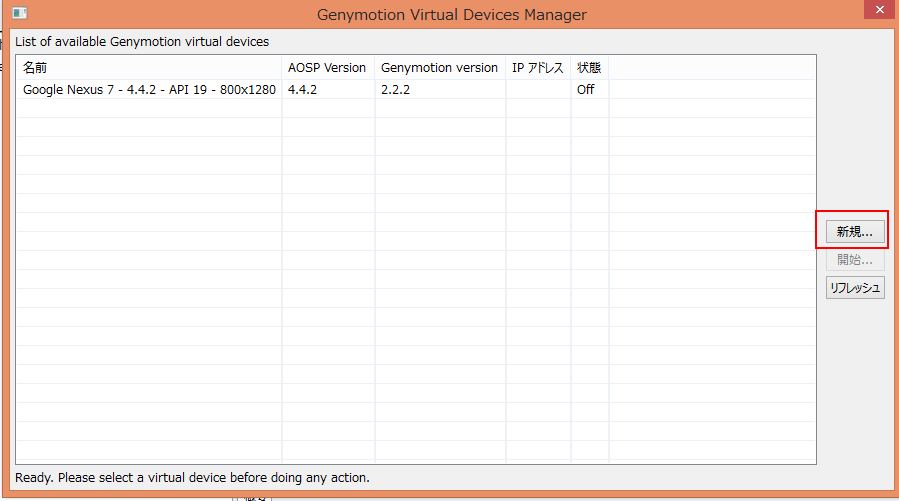Select the 2.2.2 Genymotion version cell

tap(440, 89)
